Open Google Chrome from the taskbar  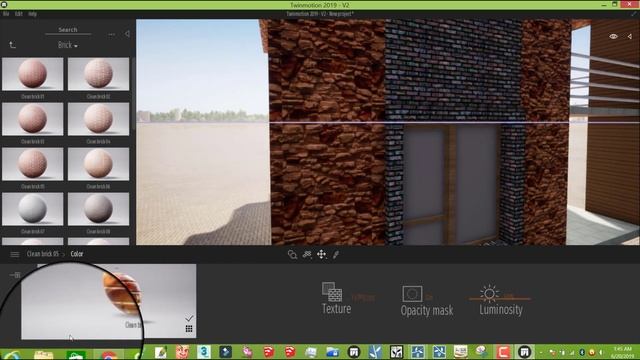108,354
